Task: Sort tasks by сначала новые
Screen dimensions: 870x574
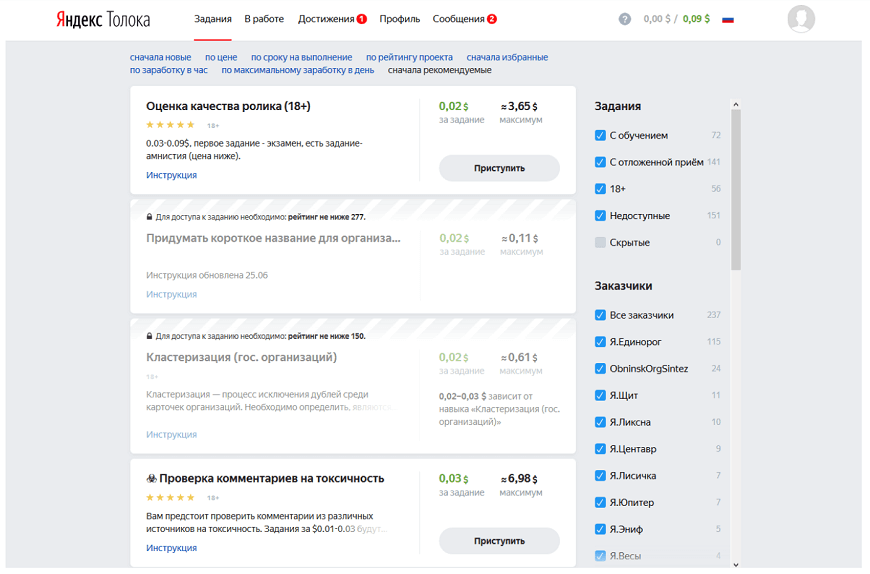Action: click(160, 57)
